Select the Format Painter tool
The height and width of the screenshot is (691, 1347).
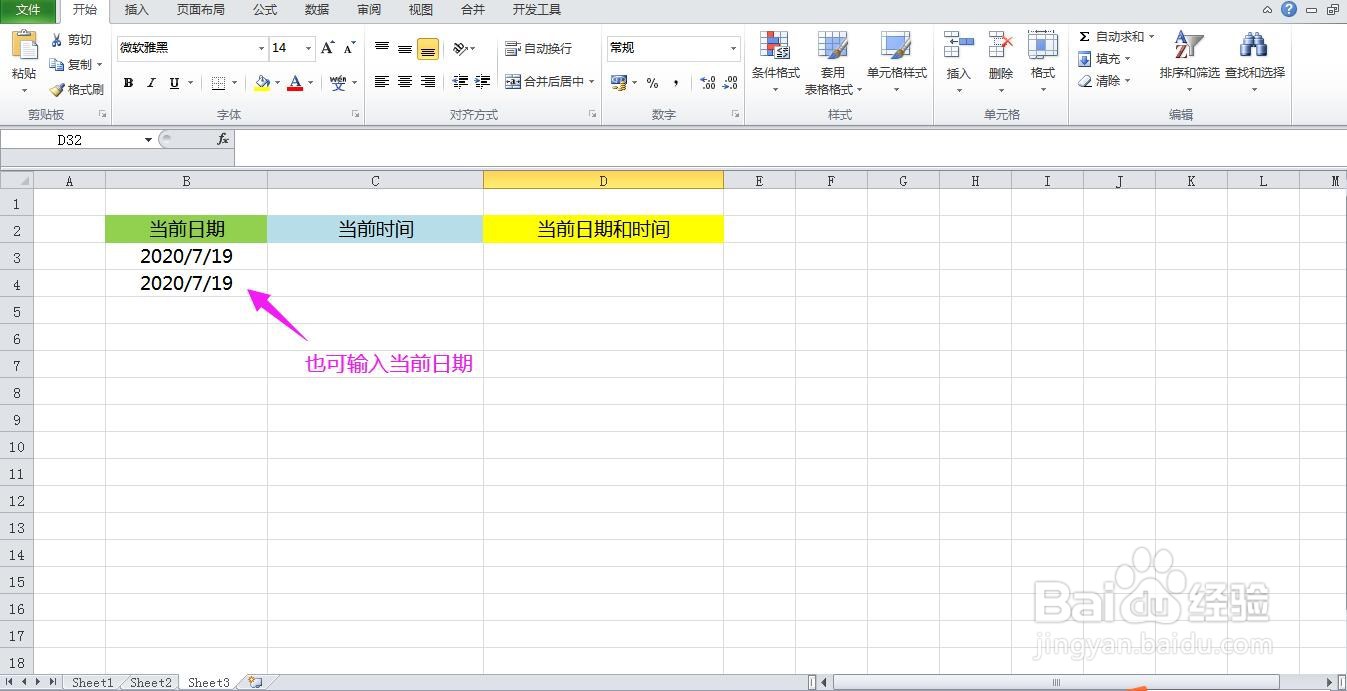pos(77,88)
